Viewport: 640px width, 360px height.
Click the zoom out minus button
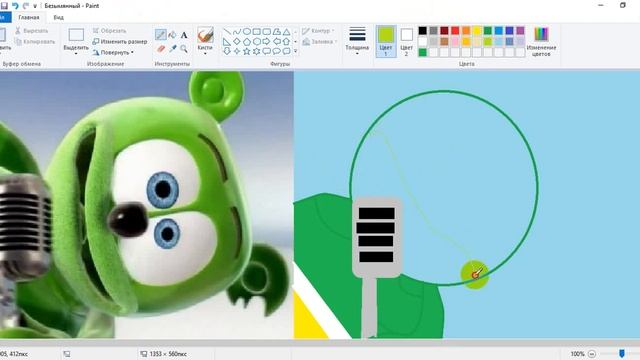pos(592,354)
